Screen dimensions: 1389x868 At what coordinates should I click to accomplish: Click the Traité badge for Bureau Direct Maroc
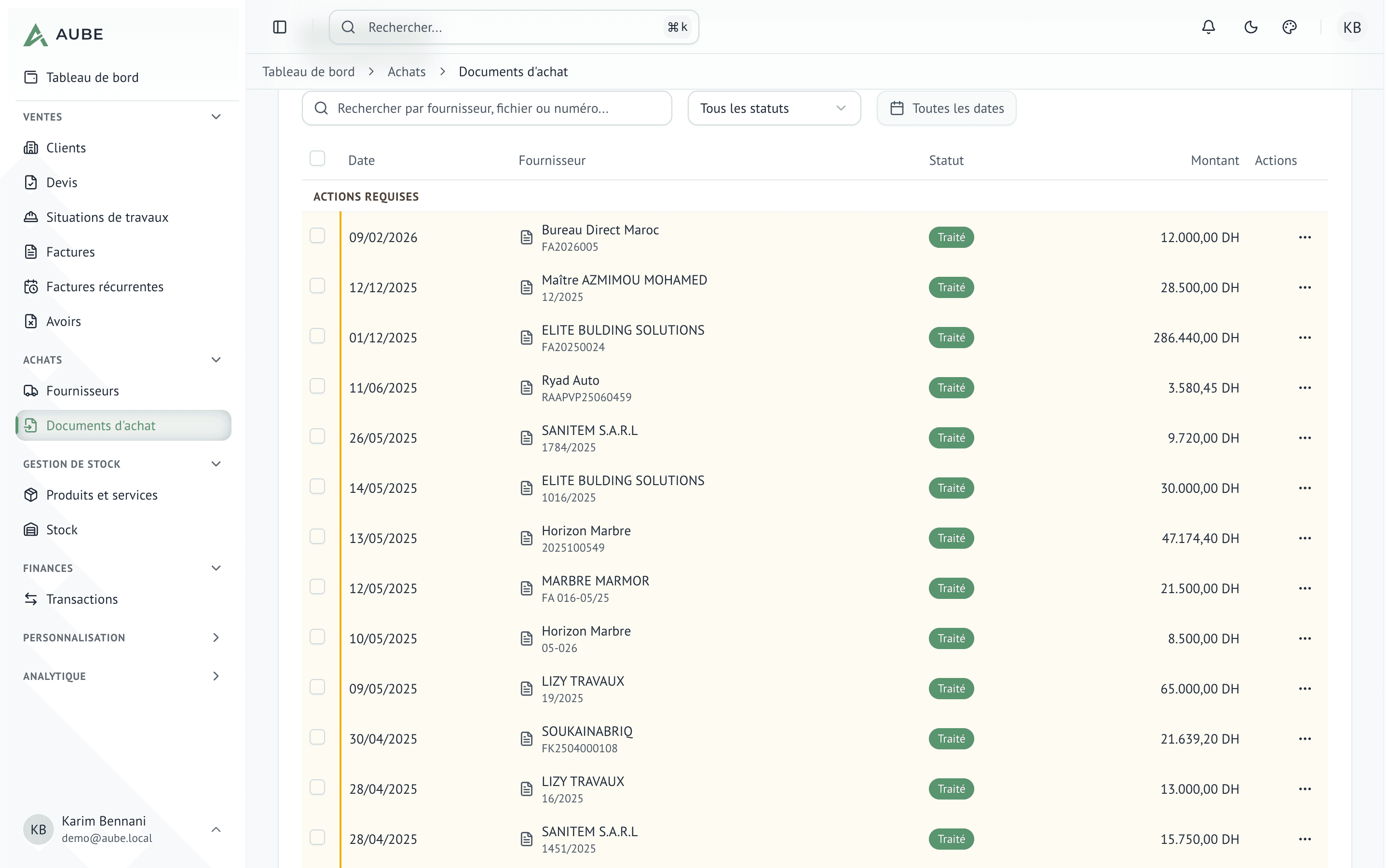click(x=951, y=237)
